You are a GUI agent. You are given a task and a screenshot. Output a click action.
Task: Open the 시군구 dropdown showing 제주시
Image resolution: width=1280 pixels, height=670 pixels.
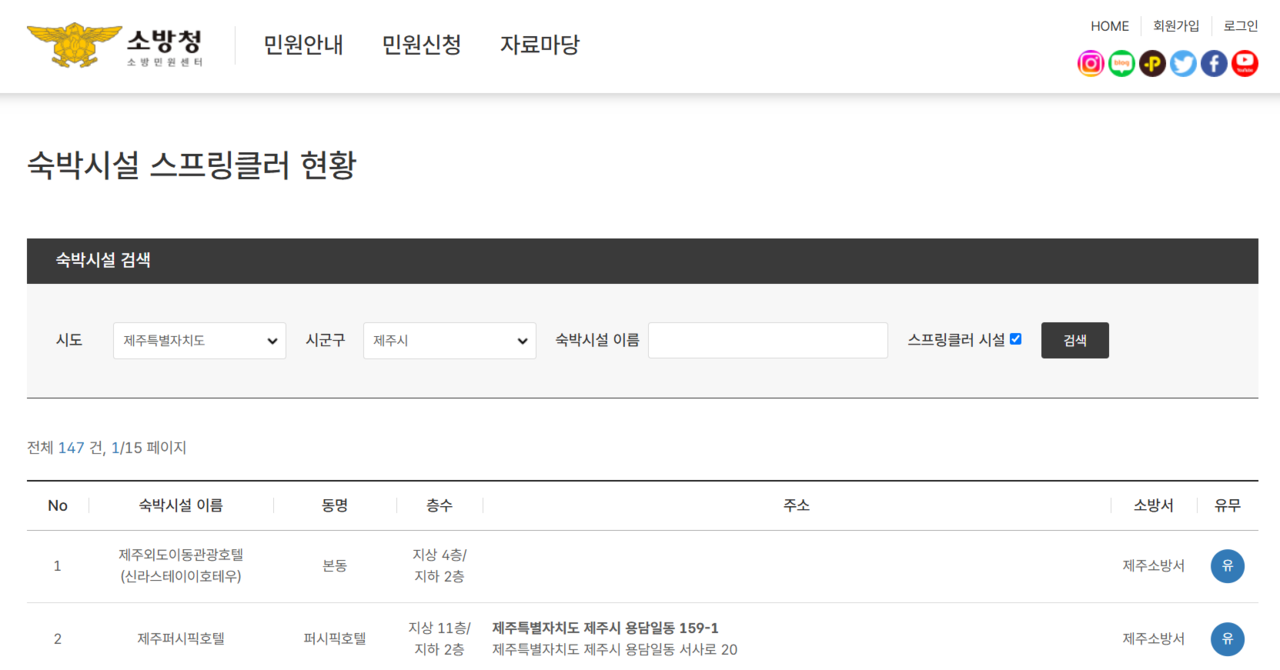click(449, 341)
